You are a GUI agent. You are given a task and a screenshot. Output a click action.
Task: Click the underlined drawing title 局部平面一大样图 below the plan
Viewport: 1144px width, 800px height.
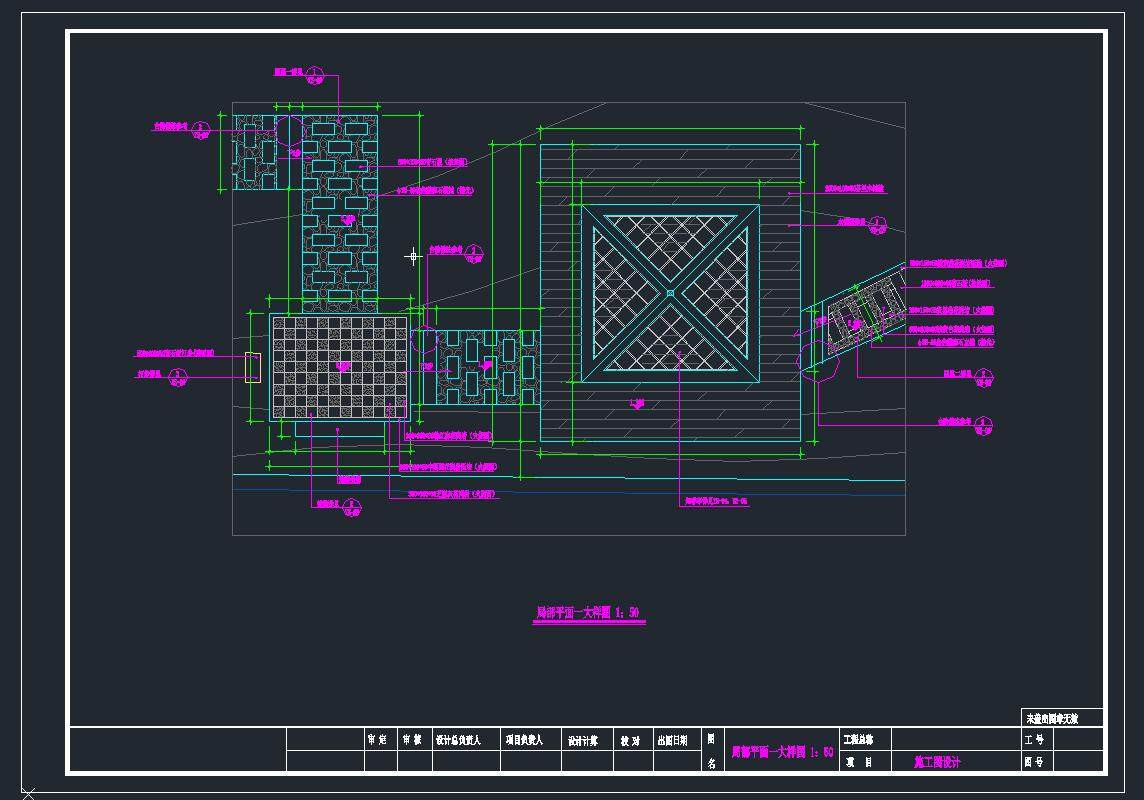pyautogui.click(x=587, y=612)
